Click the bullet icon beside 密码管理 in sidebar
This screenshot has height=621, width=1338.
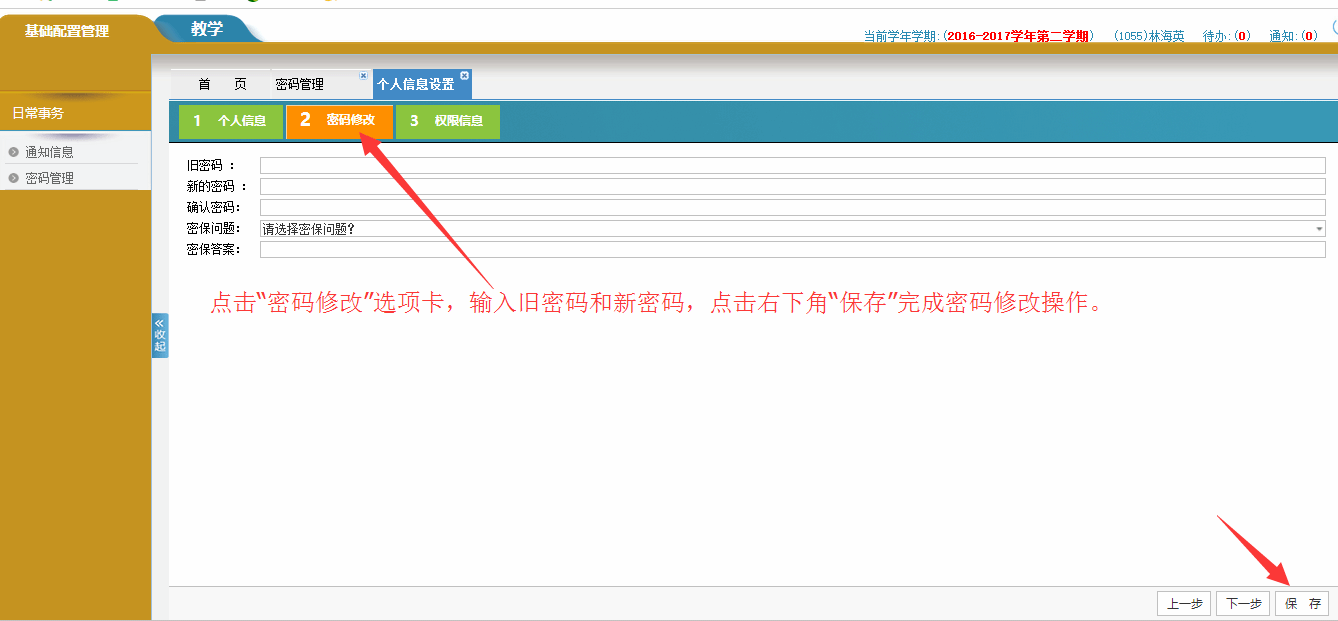[14, 178]
